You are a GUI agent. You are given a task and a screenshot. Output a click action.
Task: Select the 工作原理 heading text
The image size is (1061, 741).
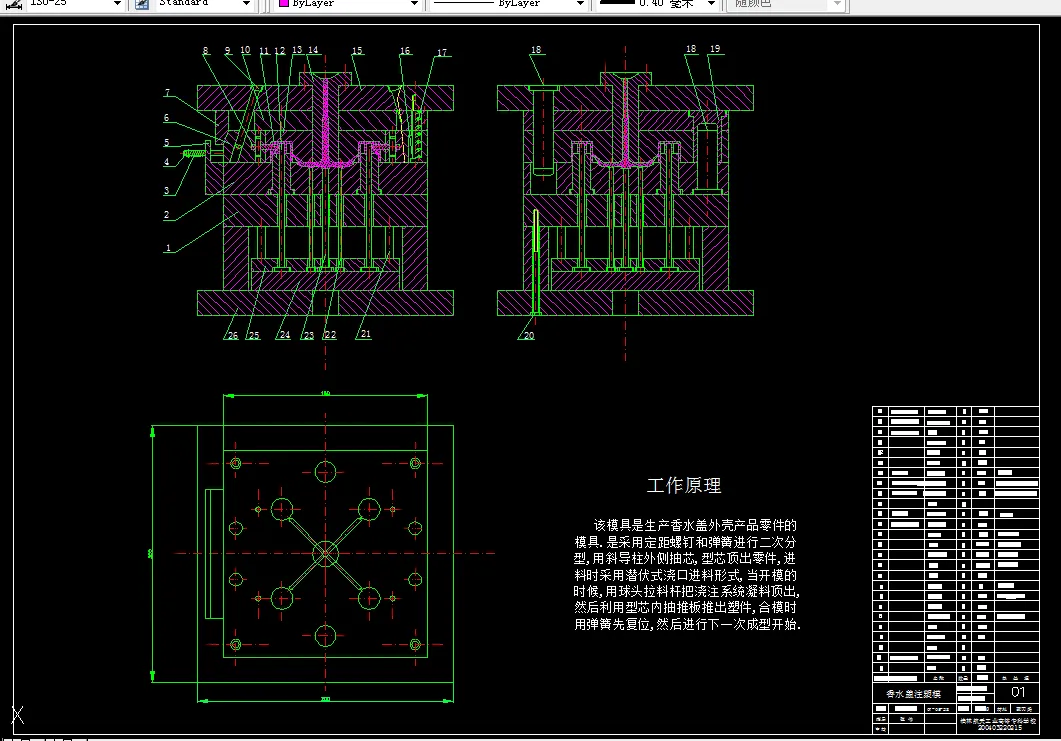point(683,485)
